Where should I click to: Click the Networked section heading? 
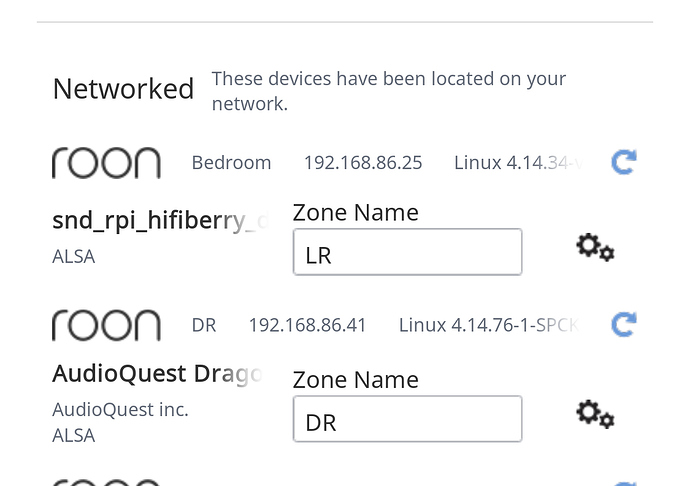click(x=123, y=89)
